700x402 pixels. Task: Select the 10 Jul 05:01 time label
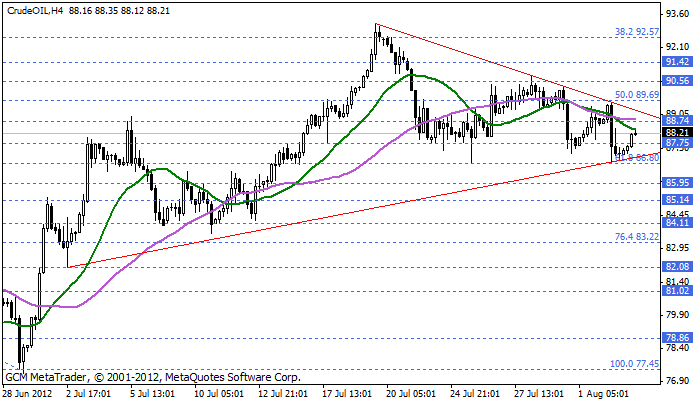click(x=222, y=394)
